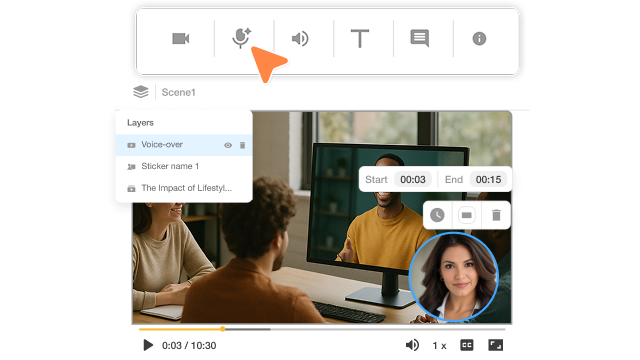Delete the avatar overlay with trash icon
The image size is (640, 360).
click(496, 215)
